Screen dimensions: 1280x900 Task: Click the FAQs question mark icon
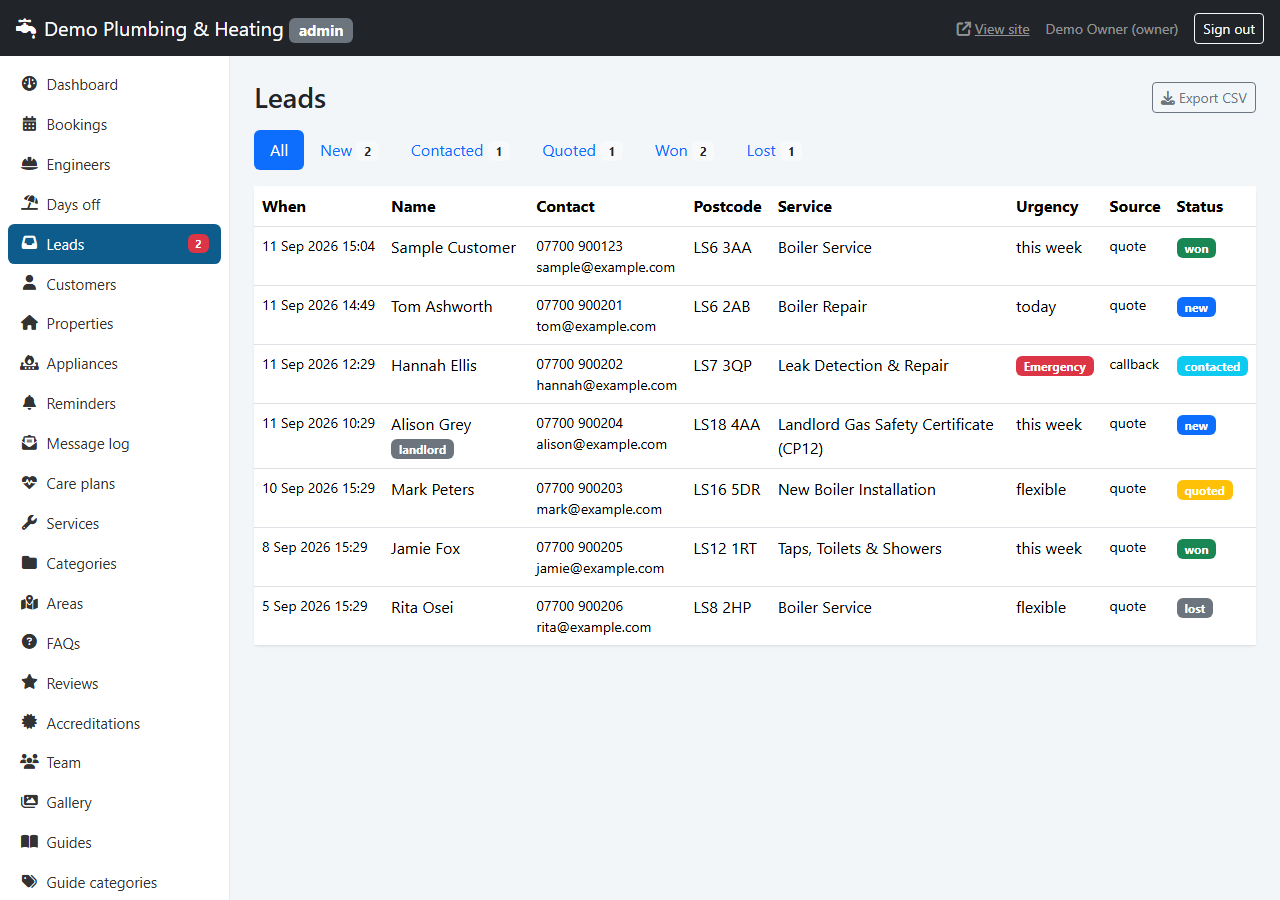click(29, 643)
